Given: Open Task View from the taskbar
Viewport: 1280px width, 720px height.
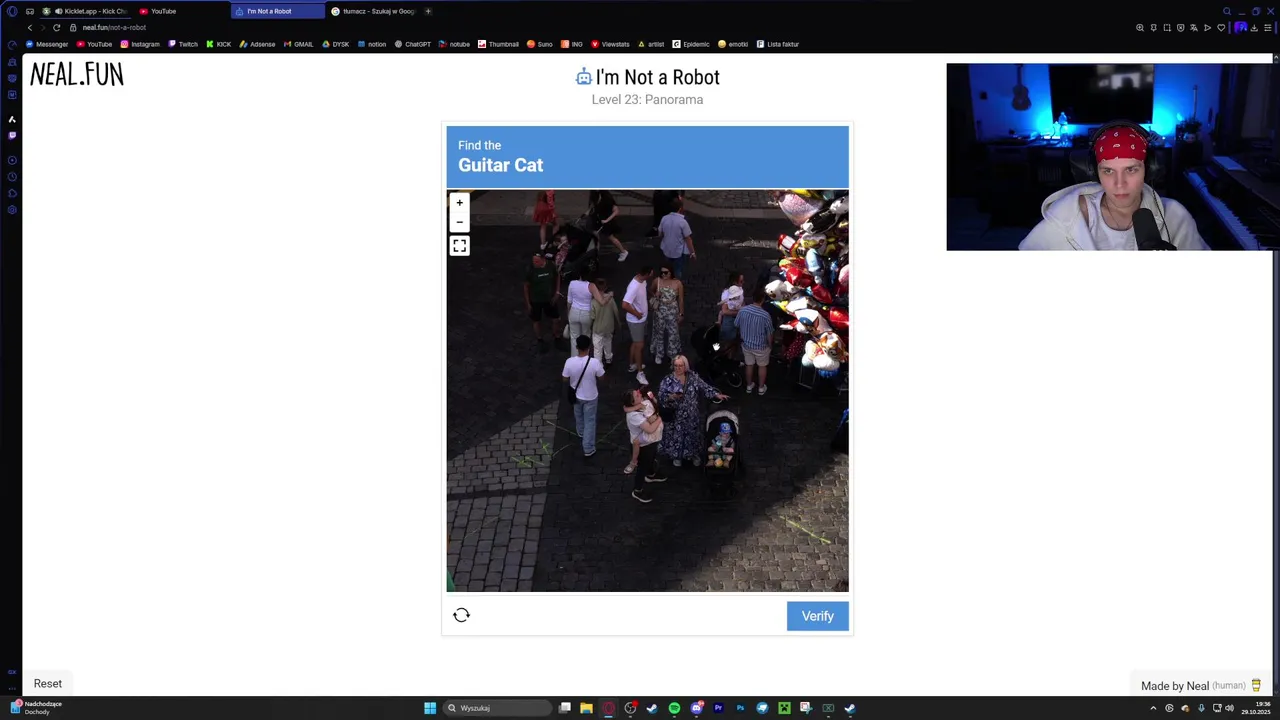Looking at the screenshot, I should (x=565, y=708).
